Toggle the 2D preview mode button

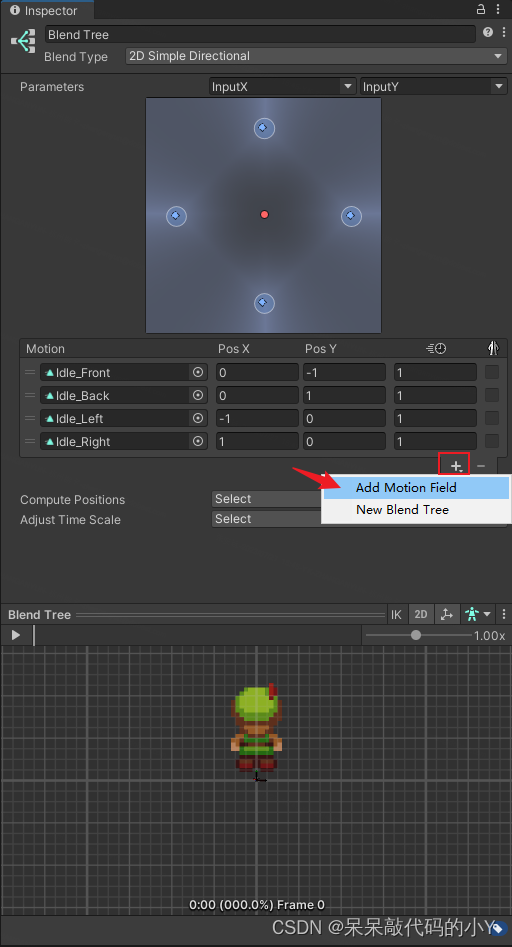click(x=421, y=614)
